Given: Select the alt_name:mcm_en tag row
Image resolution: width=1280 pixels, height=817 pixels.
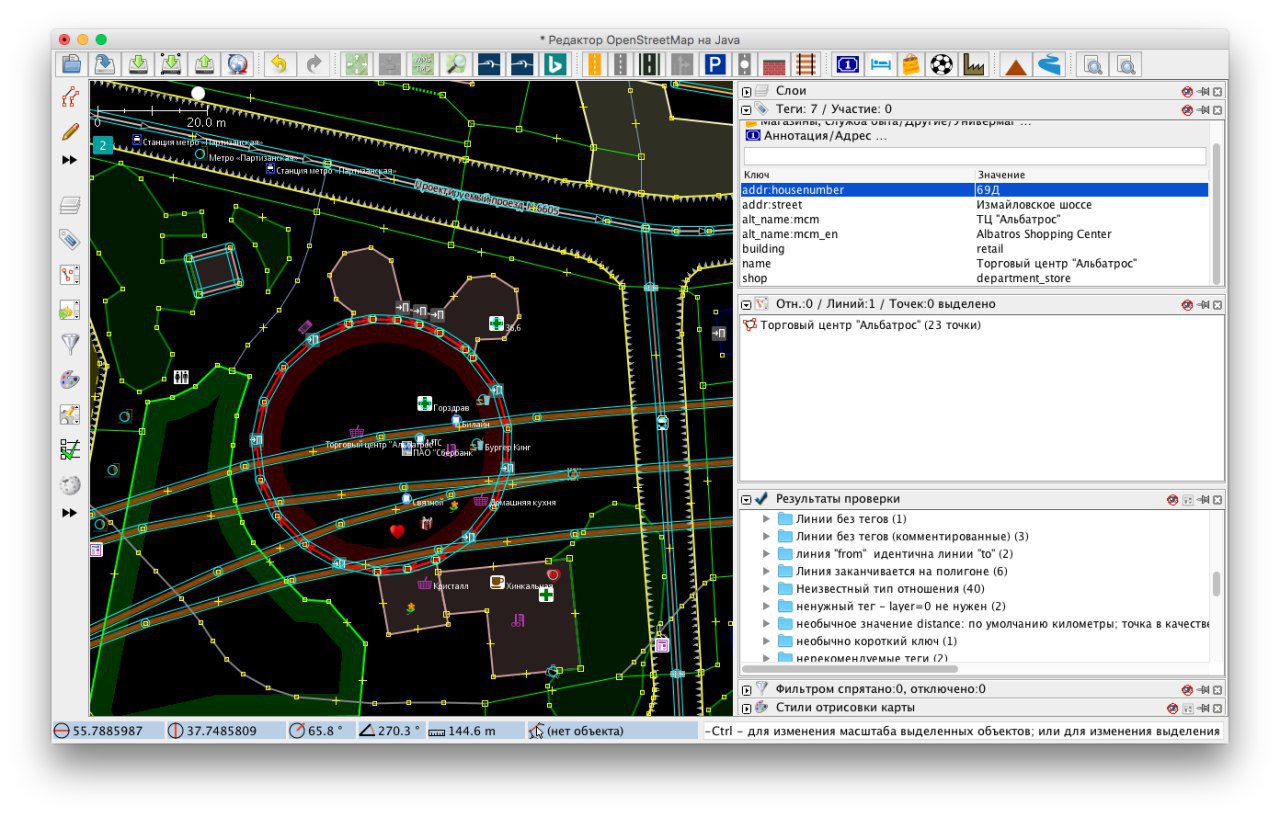Looking at the screenshot, I should 975,234.
